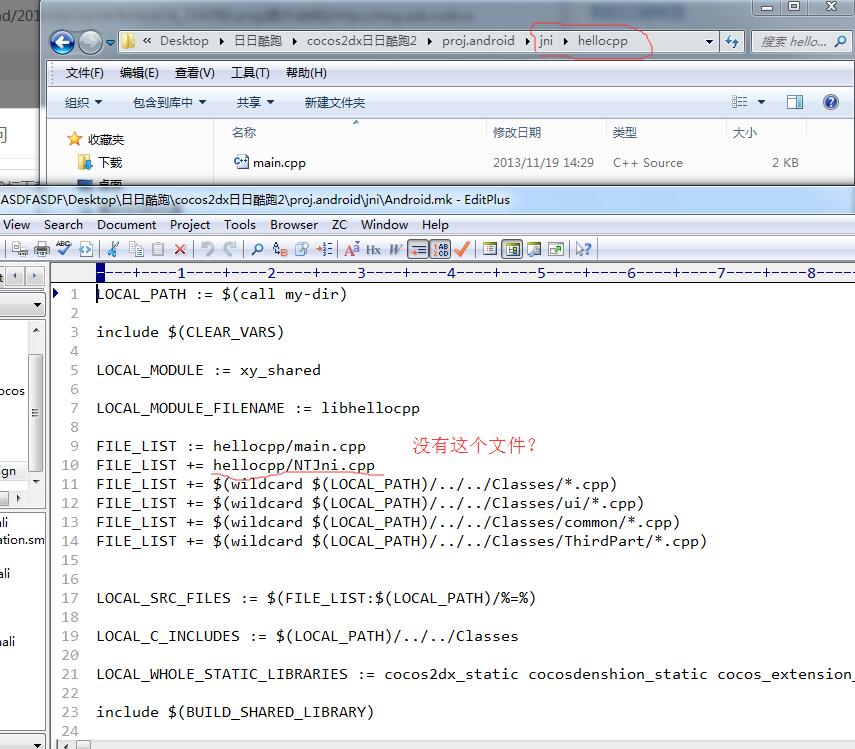
Task: Go back using Explorer's blue back arrow
Action: (x=62, y=42)
